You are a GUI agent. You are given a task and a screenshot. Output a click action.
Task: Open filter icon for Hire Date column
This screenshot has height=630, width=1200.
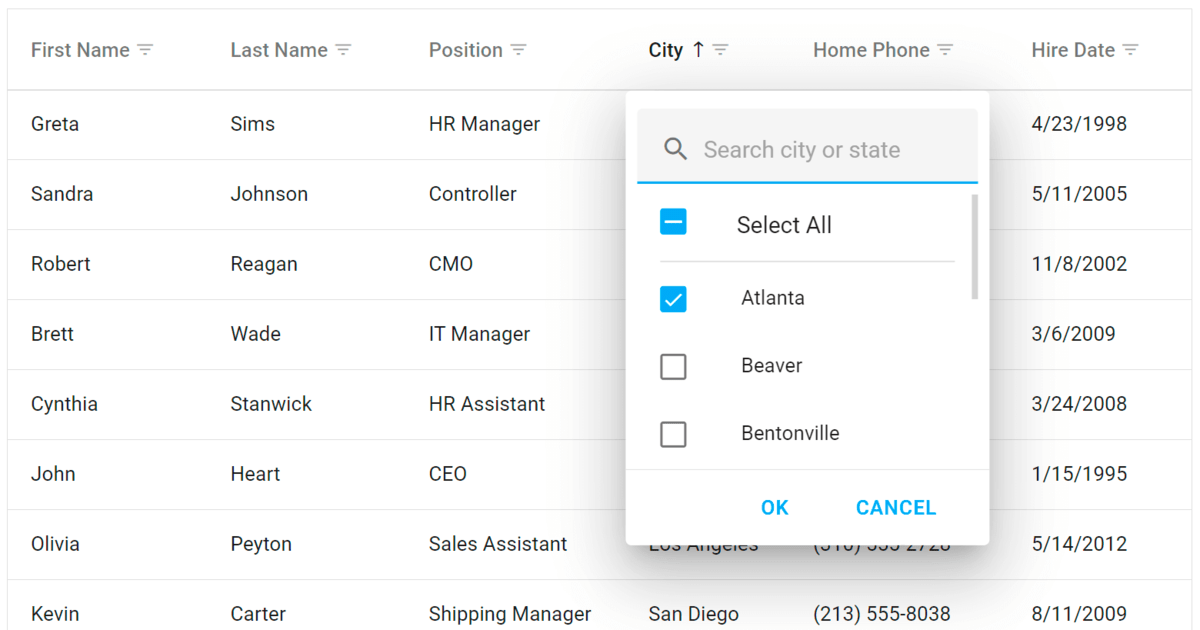(x=1130, y=50)
